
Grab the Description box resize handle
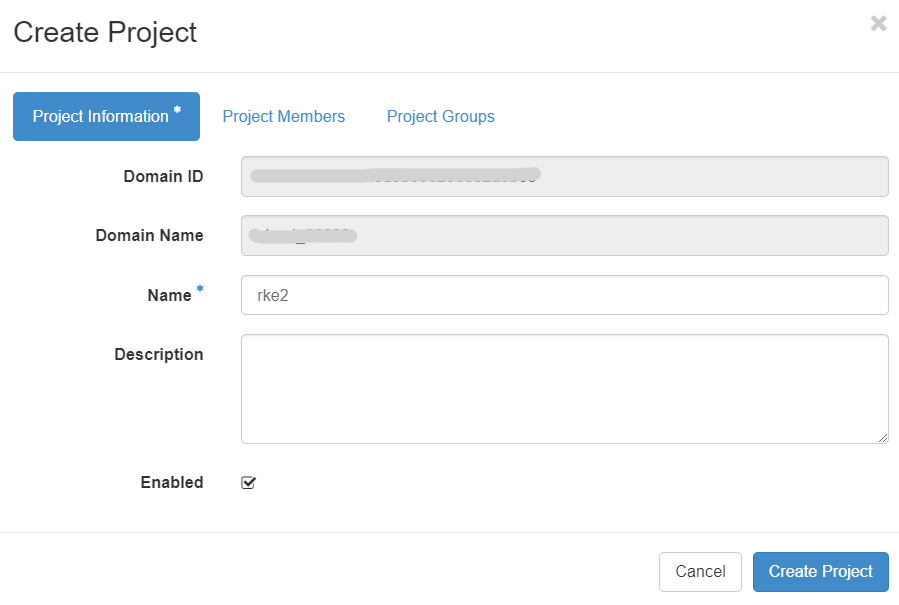pos(883,438)
